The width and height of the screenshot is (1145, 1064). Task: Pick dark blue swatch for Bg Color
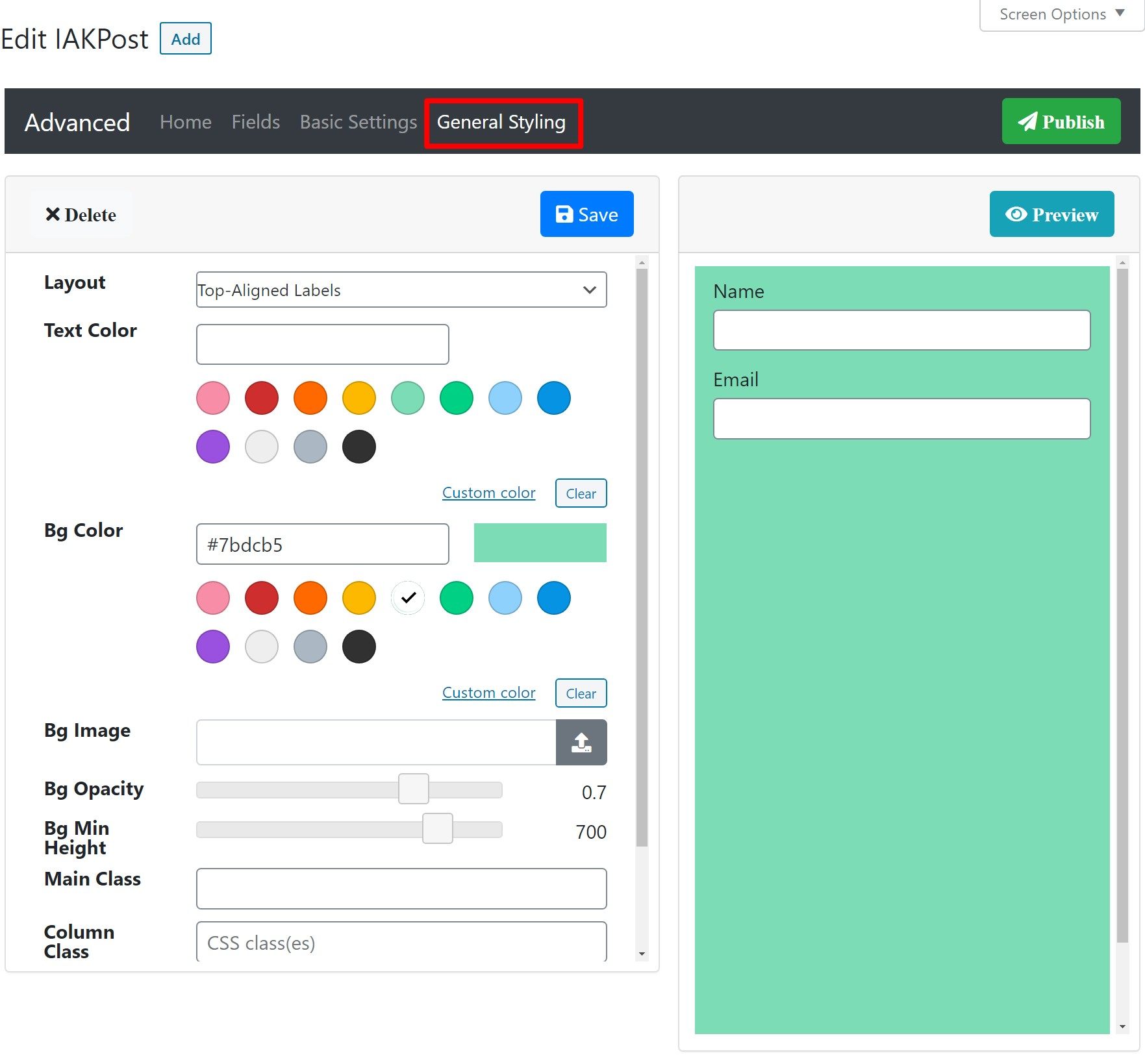[x=554, y=598]
